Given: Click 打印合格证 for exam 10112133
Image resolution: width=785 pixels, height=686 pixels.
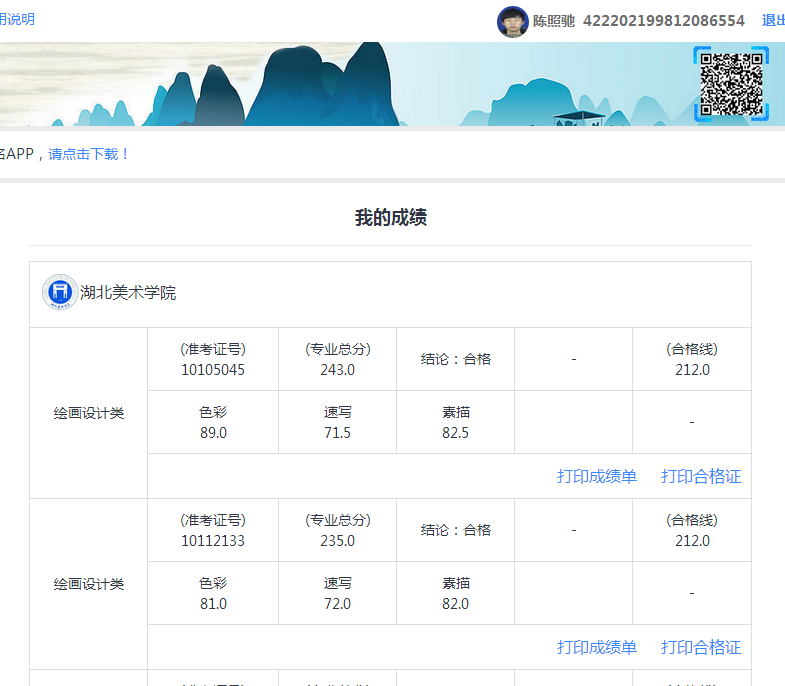Looking at the screenshot, I should (701, 647).
